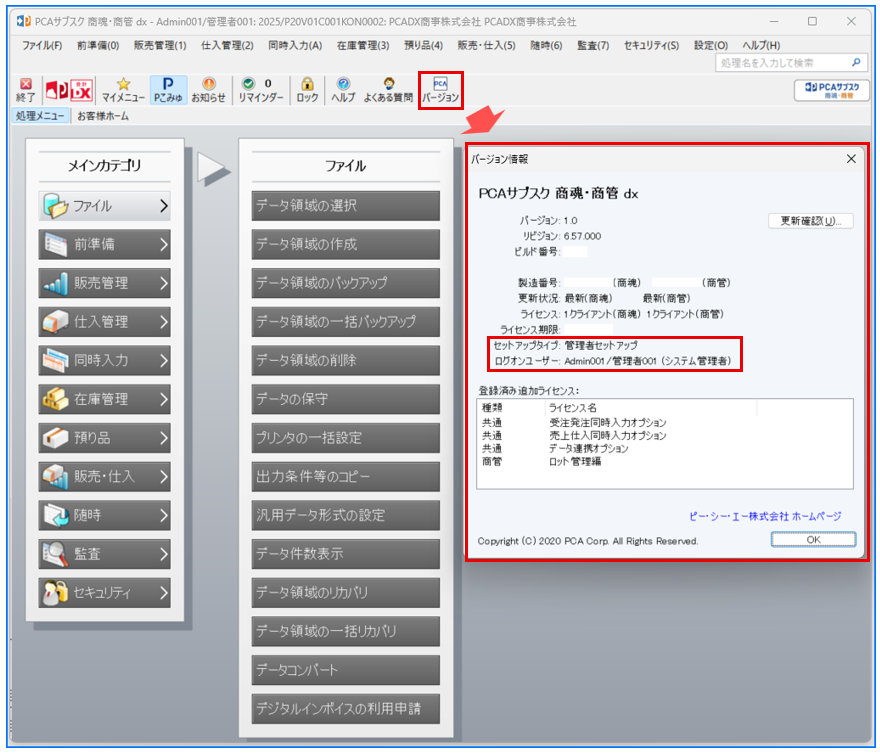Click the PCAサブスク logo button

[x=832, y=90]
